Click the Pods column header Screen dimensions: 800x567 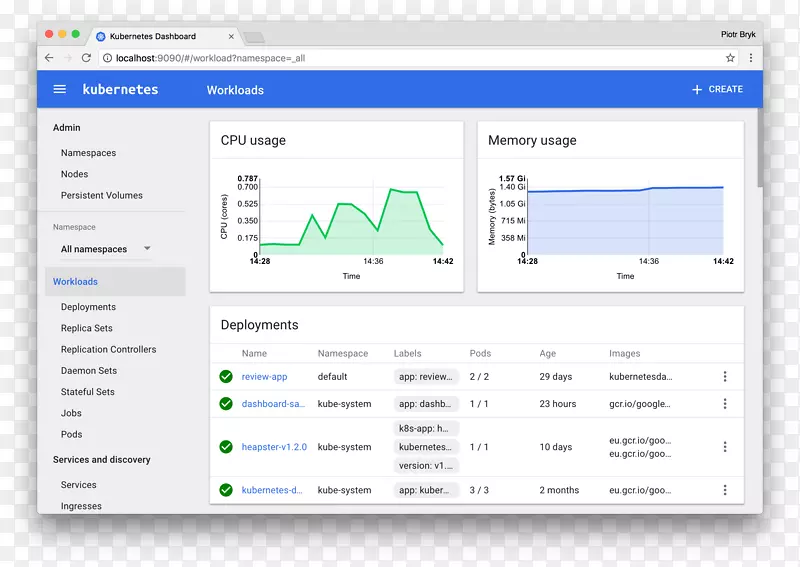coord(480,353)
